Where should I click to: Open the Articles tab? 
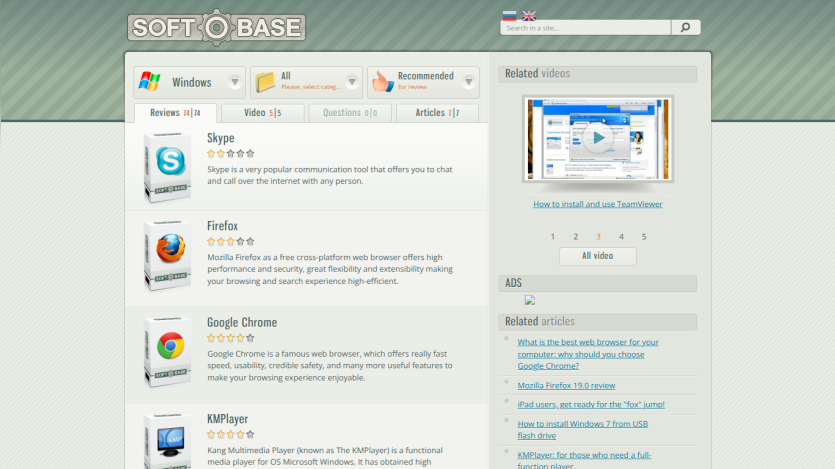point(437,113)
